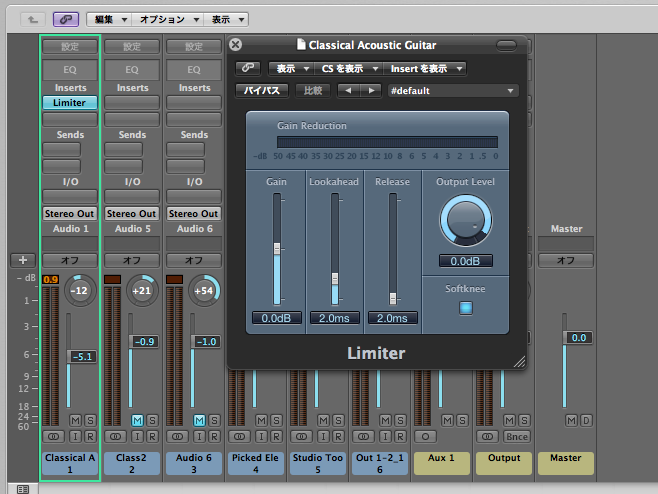
Task: Click the Classical A channel name label
Action: pyautogui.click(x=70, y=463)
